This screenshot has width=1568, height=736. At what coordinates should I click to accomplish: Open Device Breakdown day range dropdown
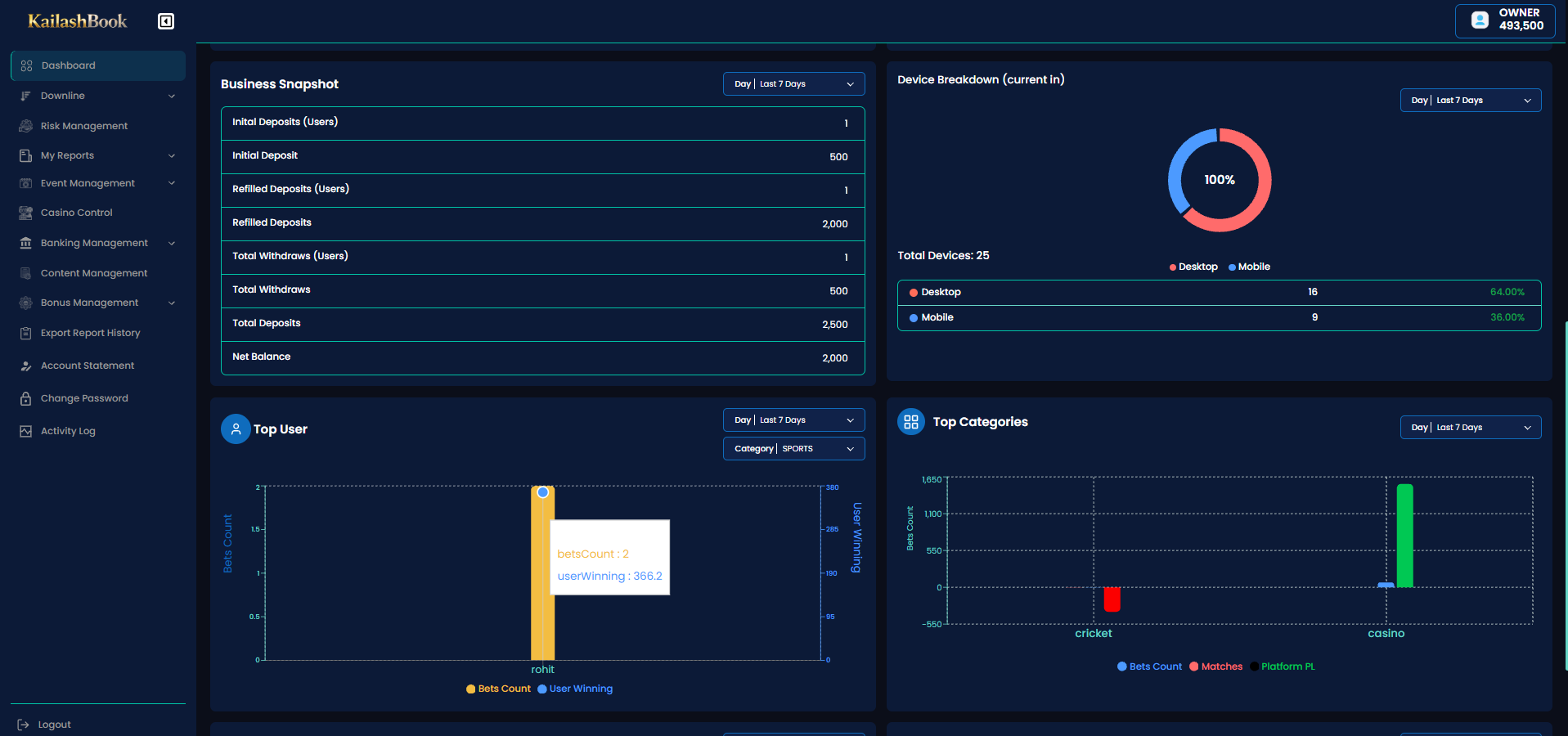[x=1471, y=101]
